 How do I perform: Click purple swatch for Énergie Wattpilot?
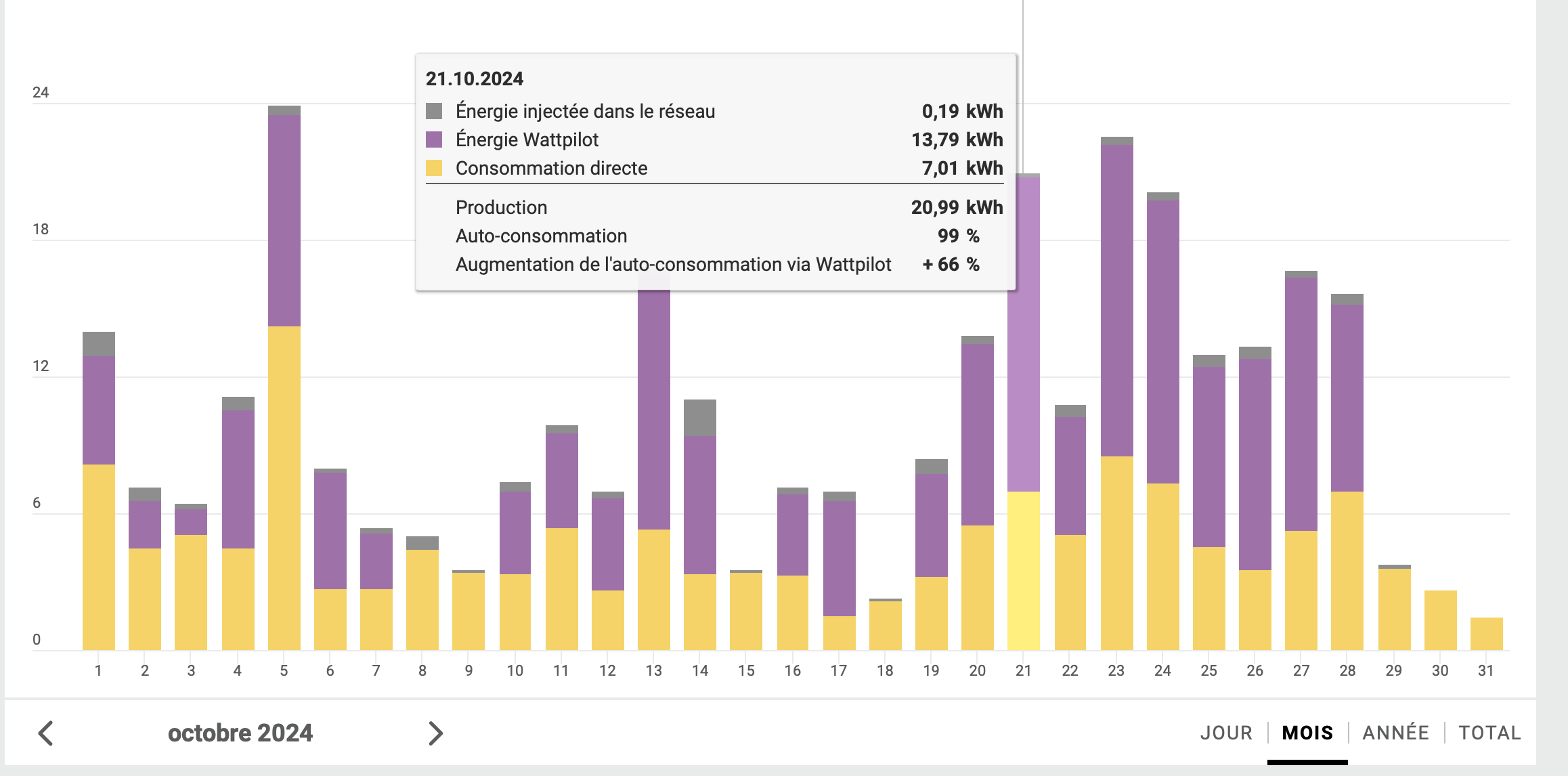434,139
